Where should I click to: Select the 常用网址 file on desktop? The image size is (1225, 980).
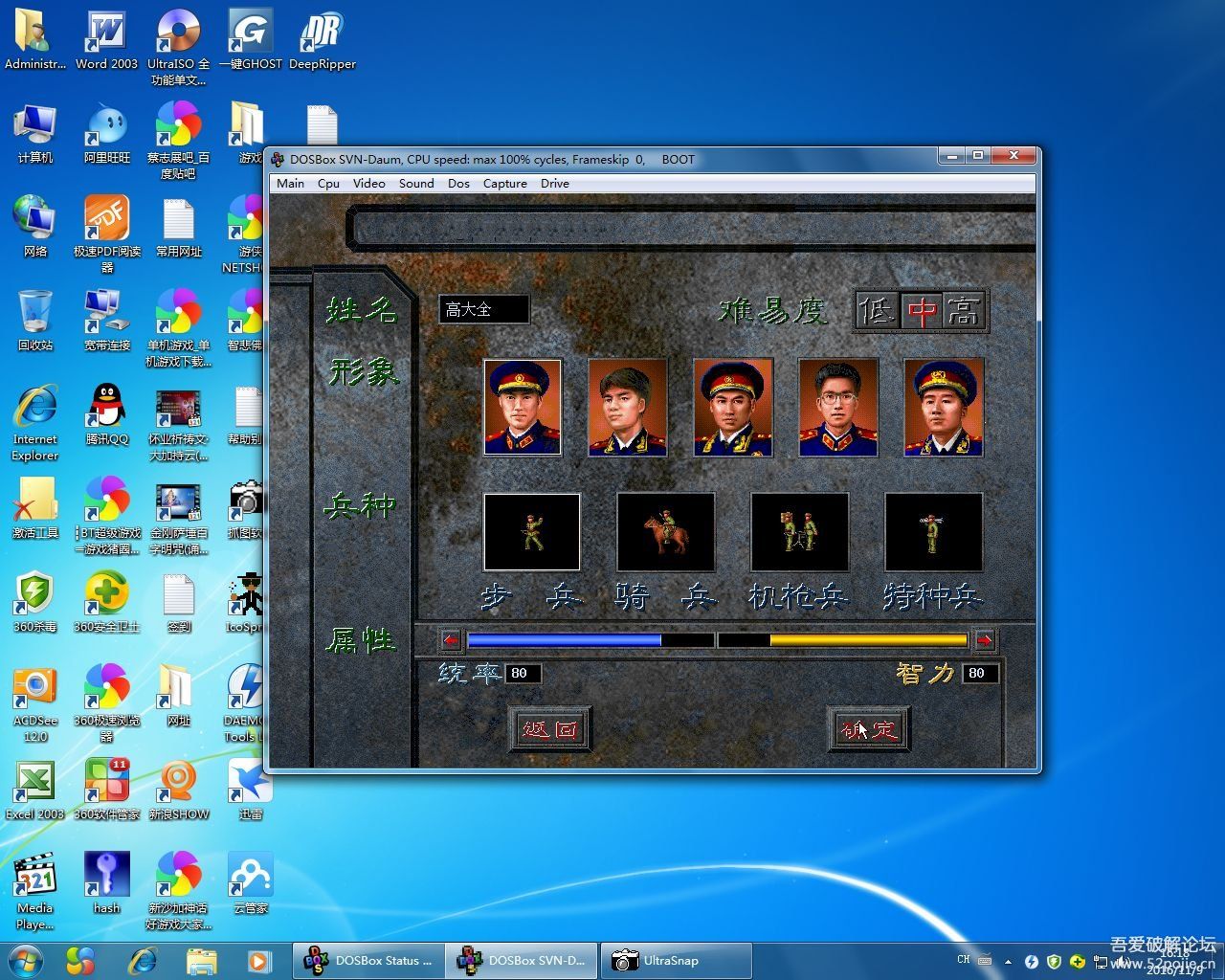(178, 227)
